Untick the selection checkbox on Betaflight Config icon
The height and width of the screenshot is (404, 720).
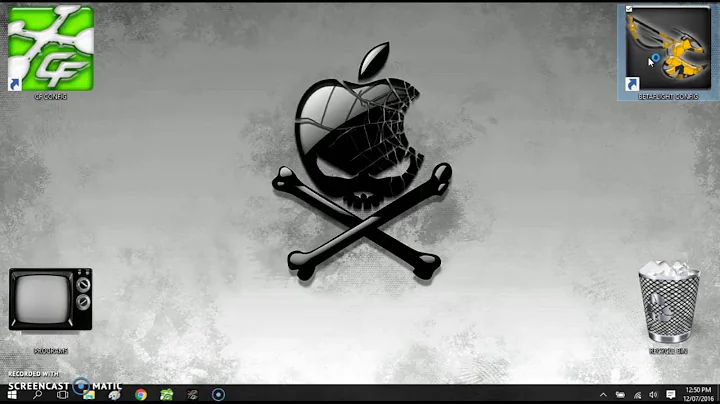629,9
